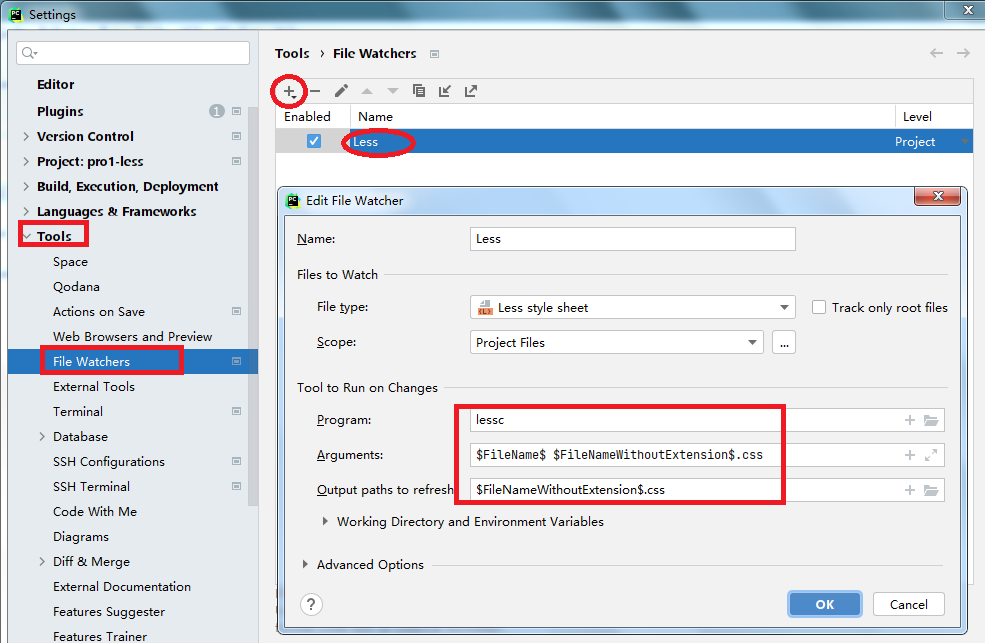Select Plugins settings category

click(x=60, y=112)
